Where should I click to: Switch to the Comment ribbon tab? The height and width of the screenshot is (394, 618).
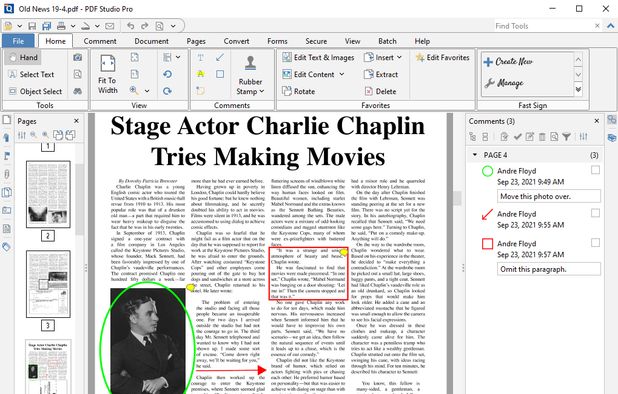coord(100,41)
